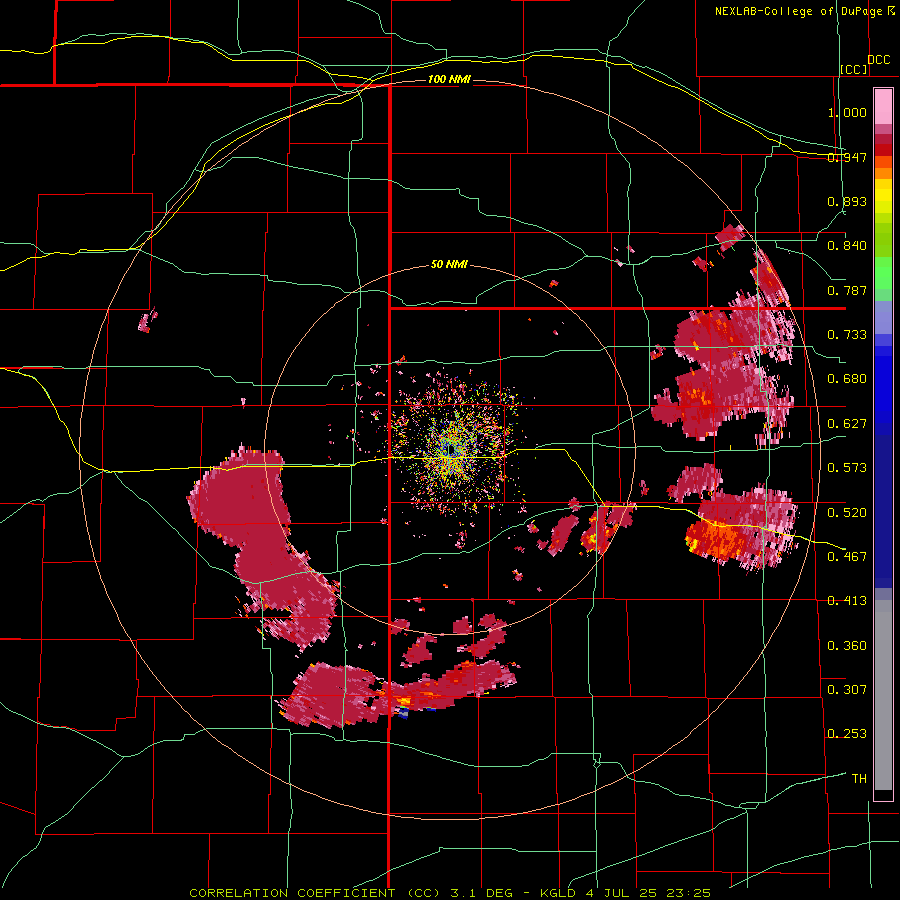Click the Correlation Coefficient caption at bottom
Viewport: 900px width, 900px height.
450,893
